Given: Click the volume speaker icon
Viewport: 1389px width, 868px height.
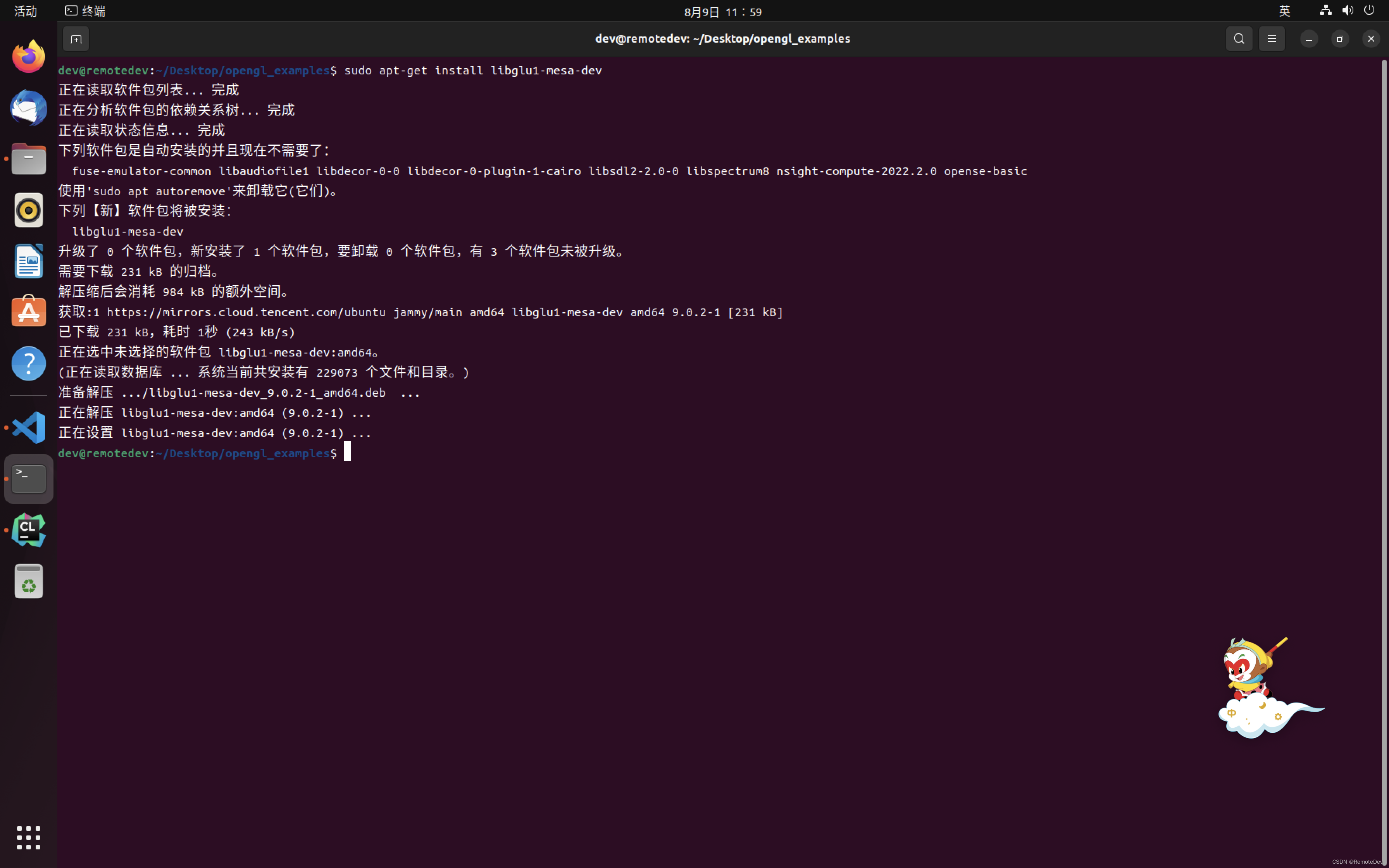Looking at the screenshot, I should [x=1348, y=10].
